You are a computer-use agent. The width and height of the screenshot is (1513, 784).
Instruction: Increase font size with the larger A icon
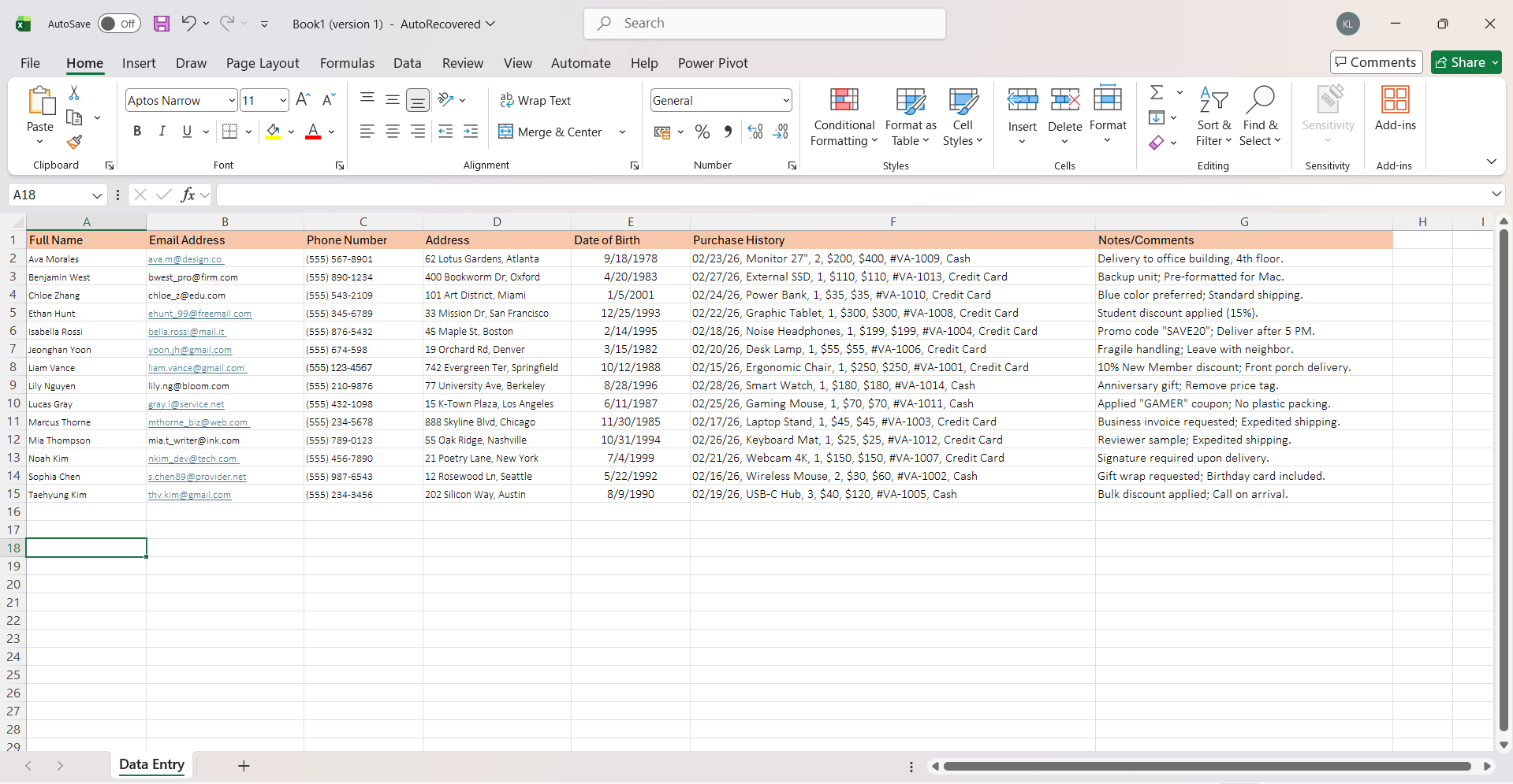(303, 100)
